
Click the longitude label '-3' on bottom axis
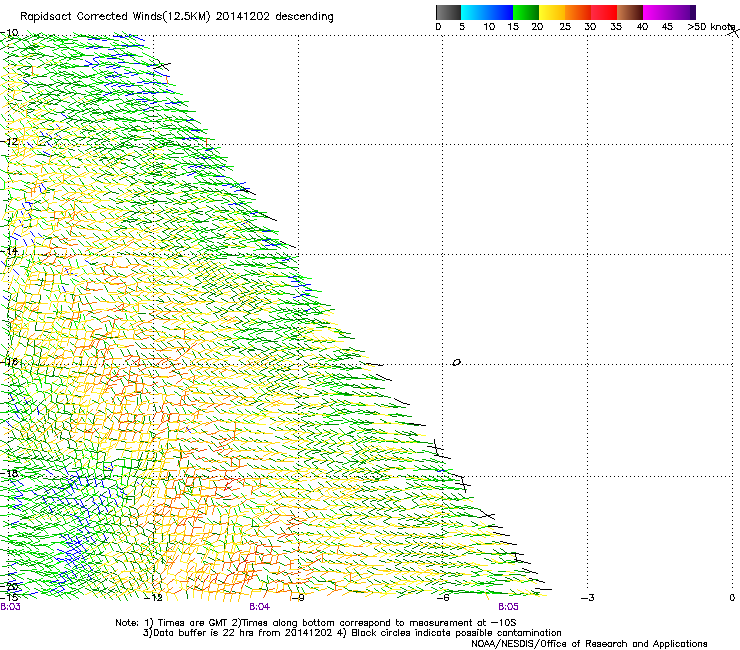tap(588, 598)
